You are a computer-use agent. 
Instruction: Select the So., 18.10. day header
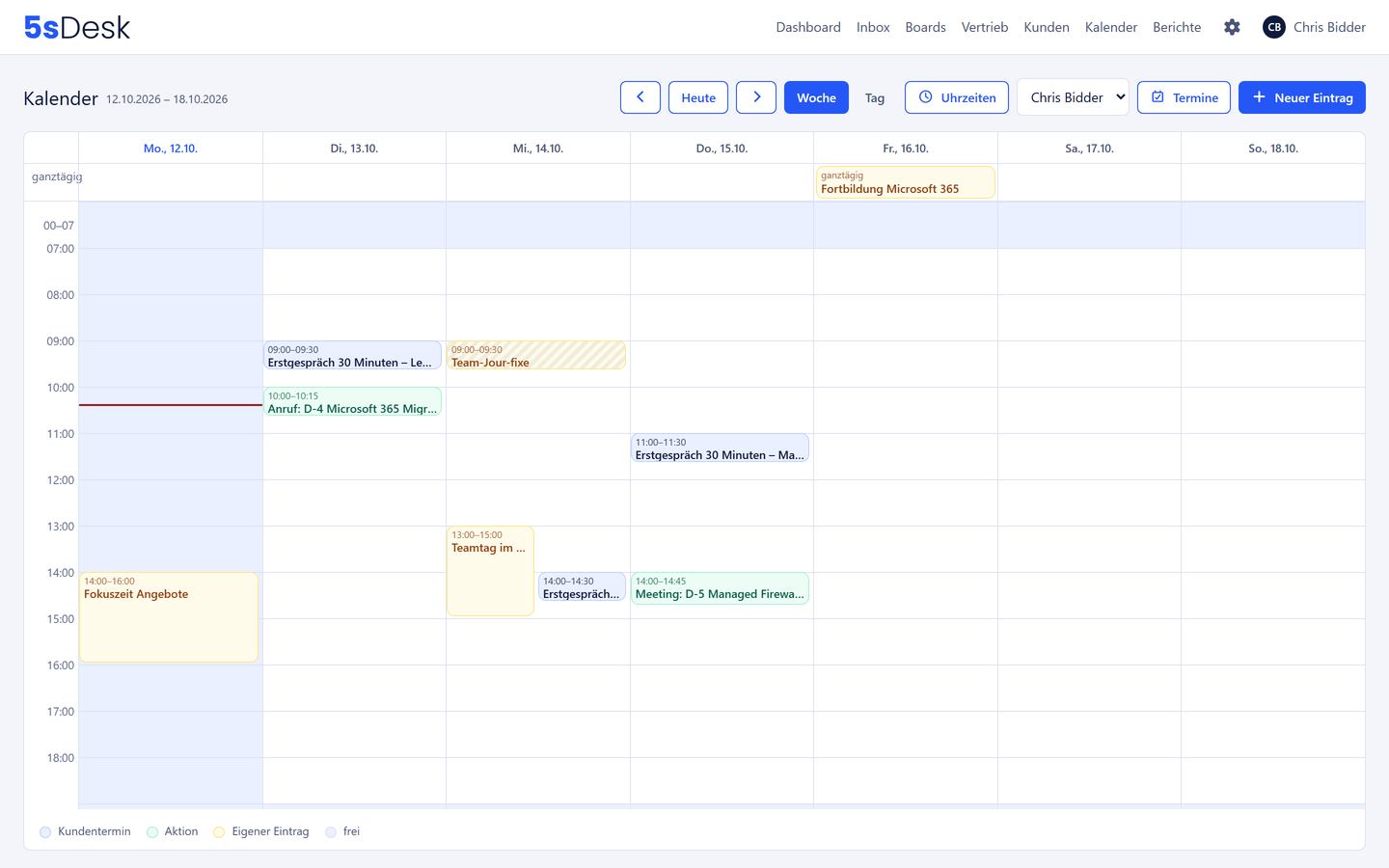pyautogui.click(x=1273, y=149)
